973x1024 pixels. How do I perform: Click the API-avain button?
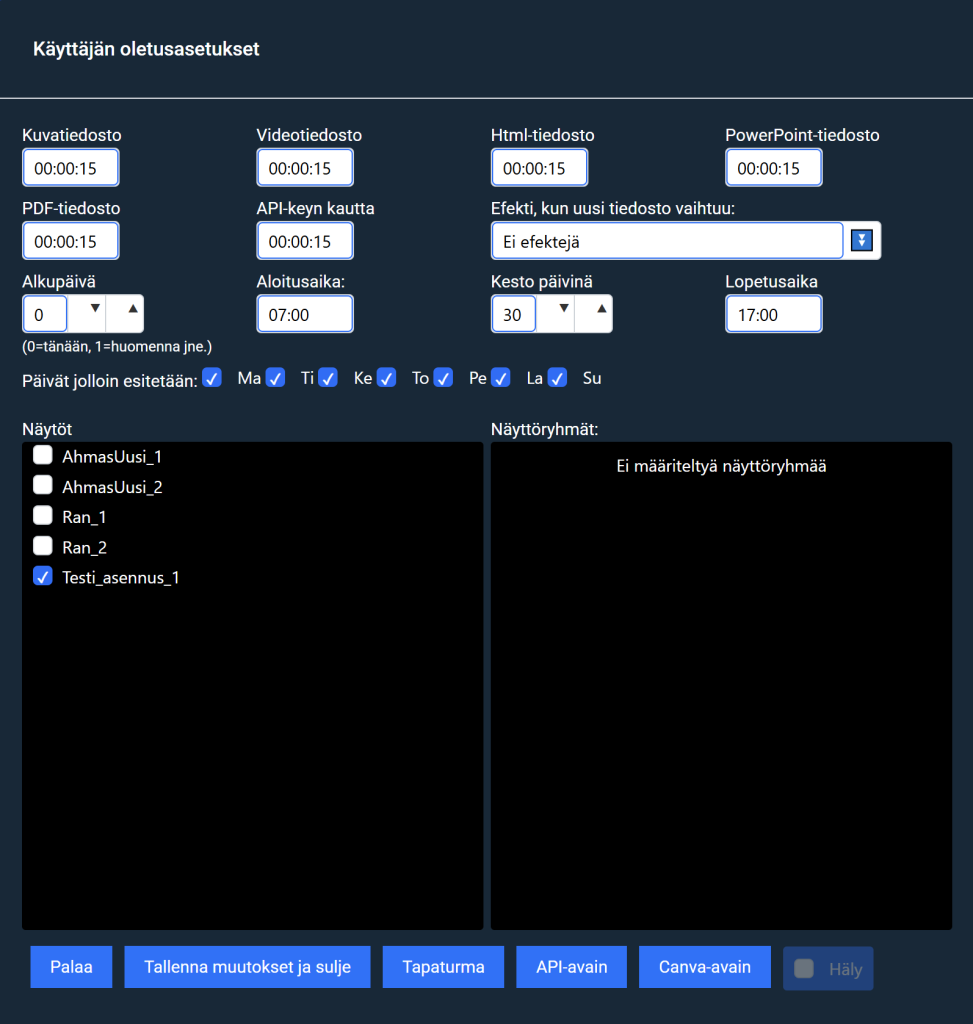571,967
